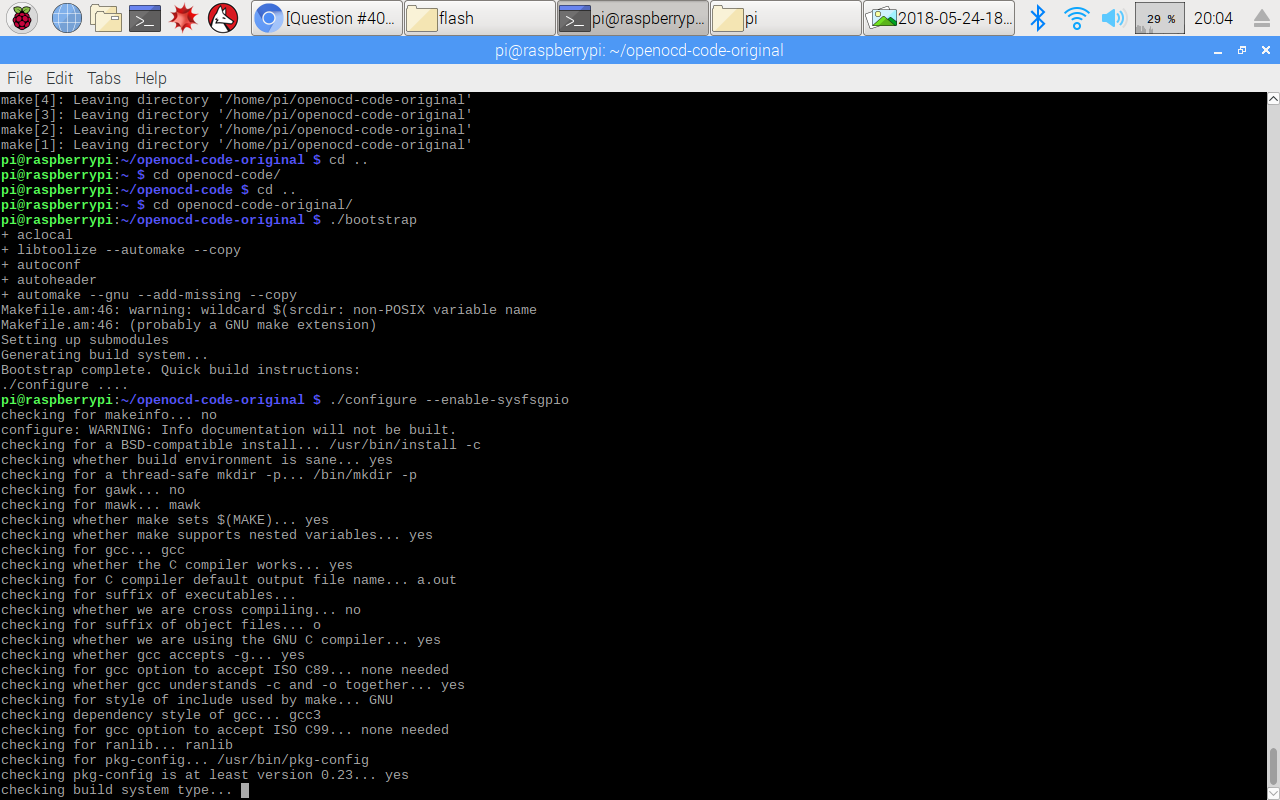Open the WiFi network tray menu
This screenshot has width=1280, height=800.
pos(1076,18)
